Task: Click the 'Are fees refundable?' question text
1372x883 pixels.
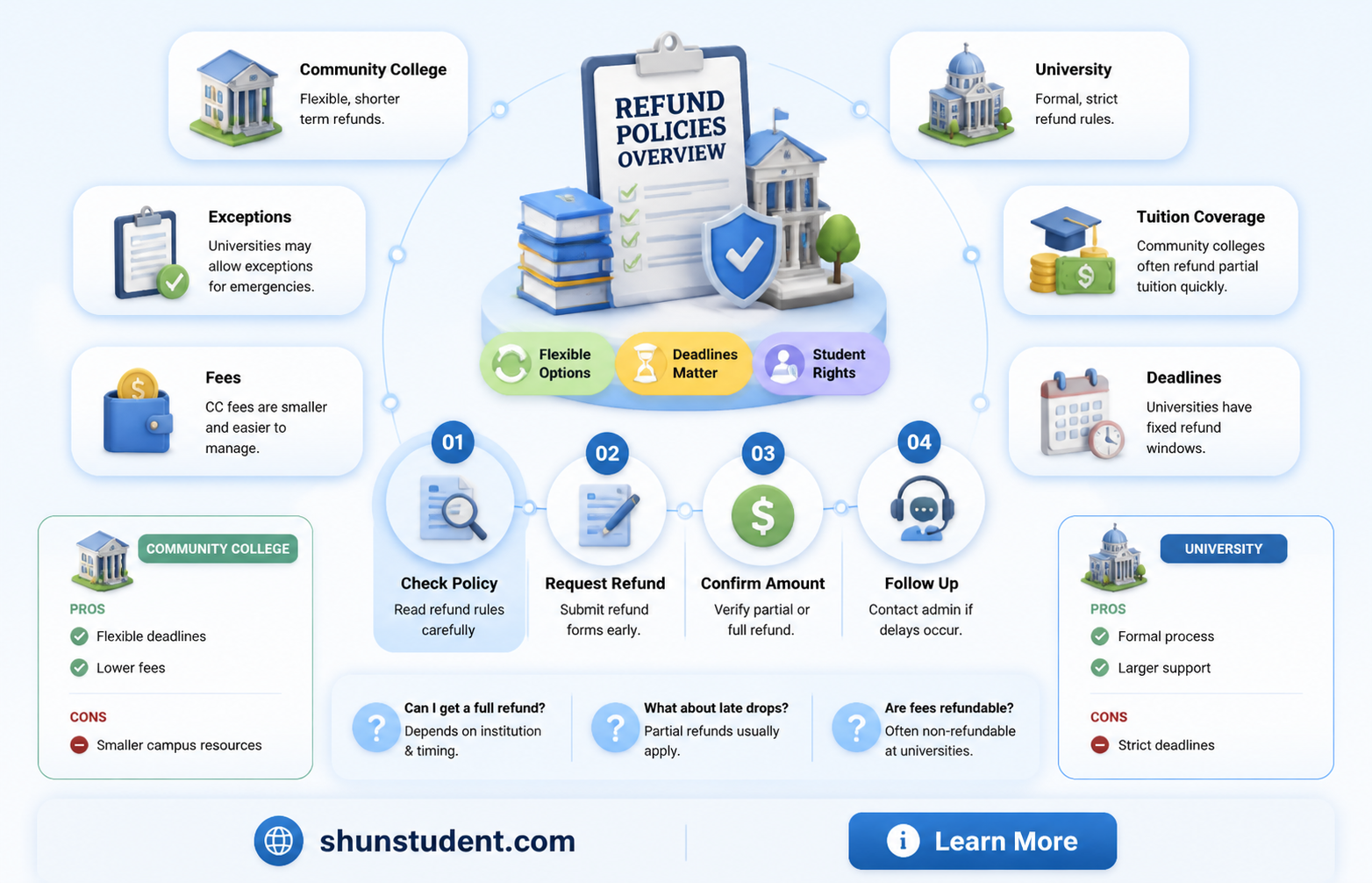Action: (x=949, y=708)
